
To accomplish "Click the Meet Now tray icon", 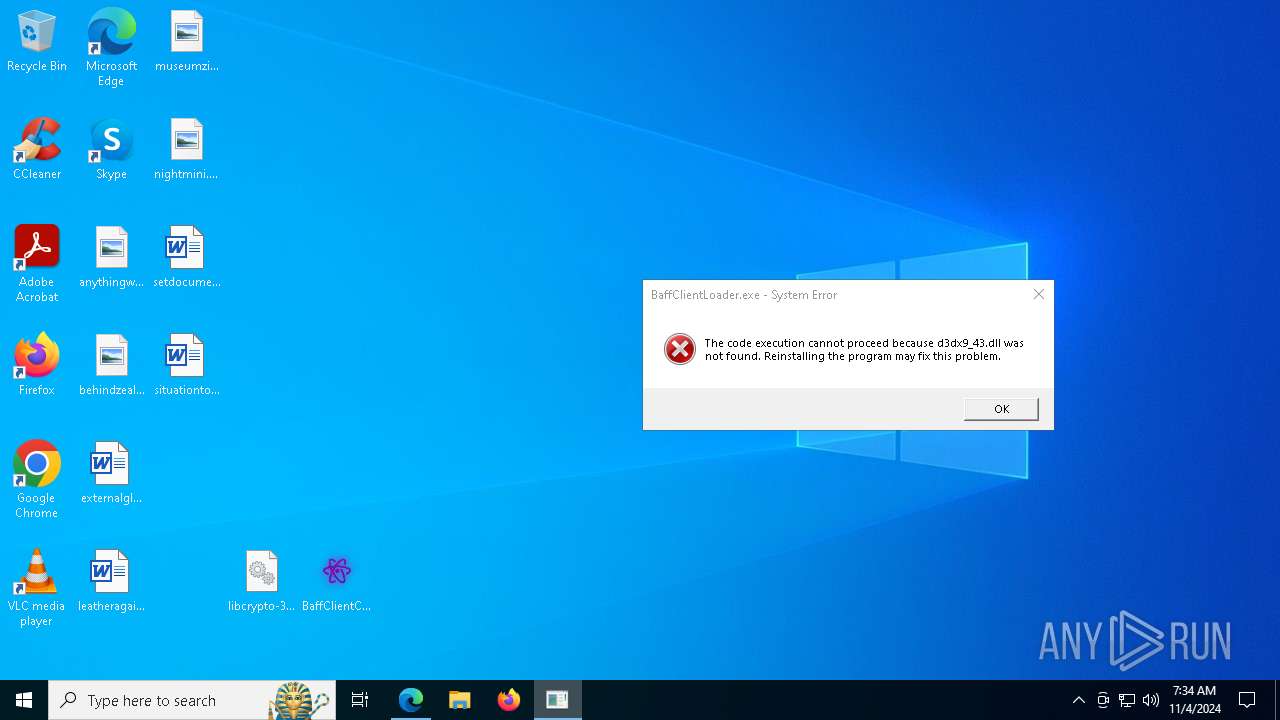I will [x=1103, y=700].
